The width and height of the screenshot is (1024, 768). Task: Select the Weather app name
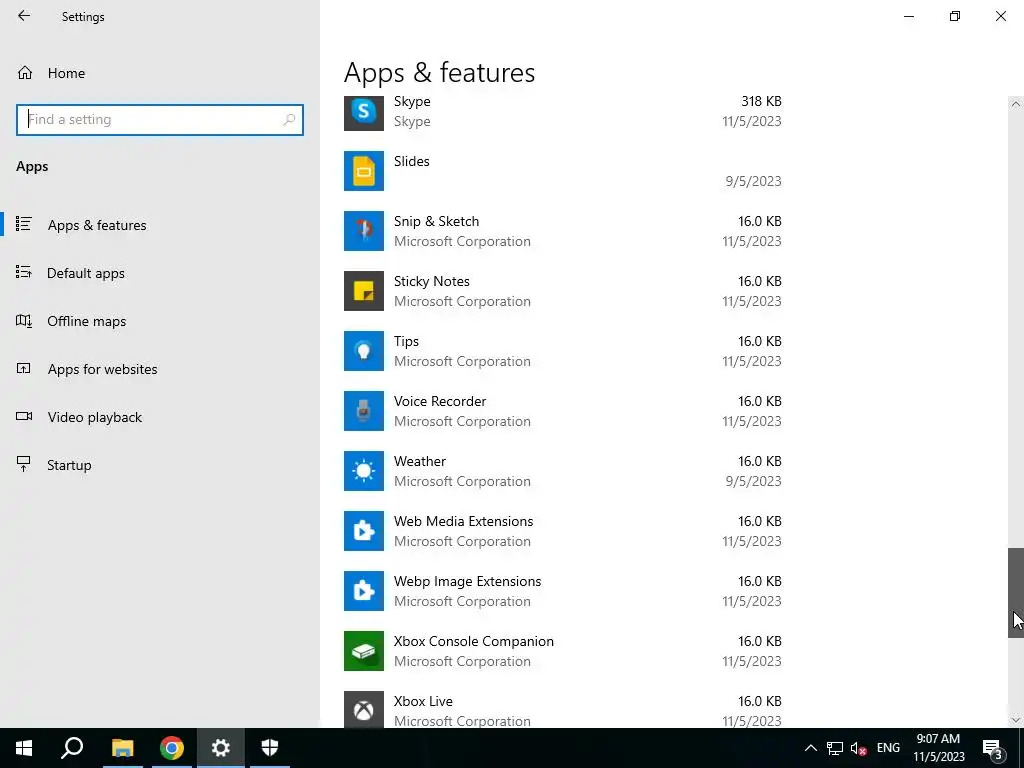420,462
